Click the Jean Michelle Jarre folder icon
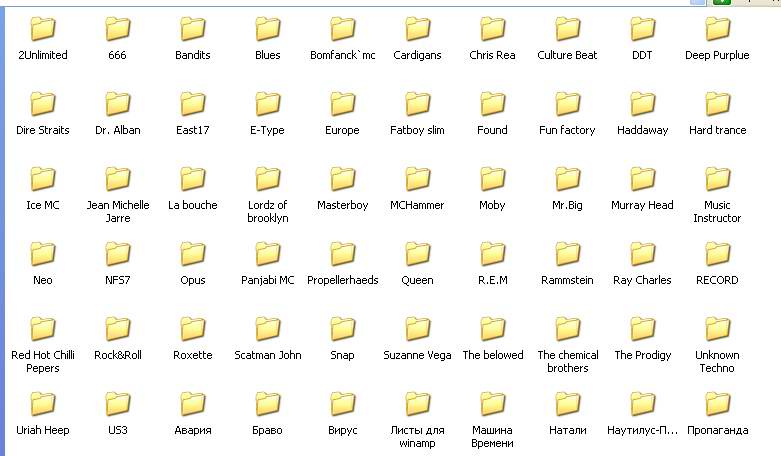 (118, 179)
